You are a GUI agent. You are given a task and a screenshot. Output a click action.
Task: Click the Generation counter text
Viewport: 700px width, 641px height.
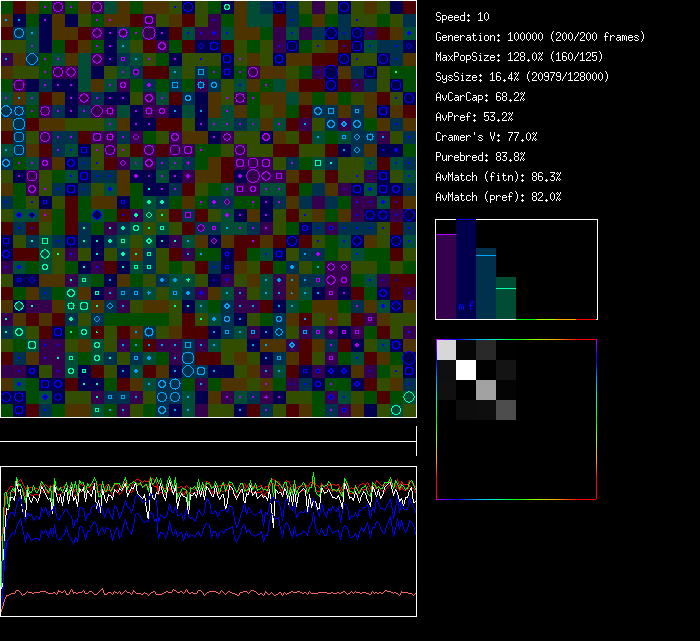540,37
